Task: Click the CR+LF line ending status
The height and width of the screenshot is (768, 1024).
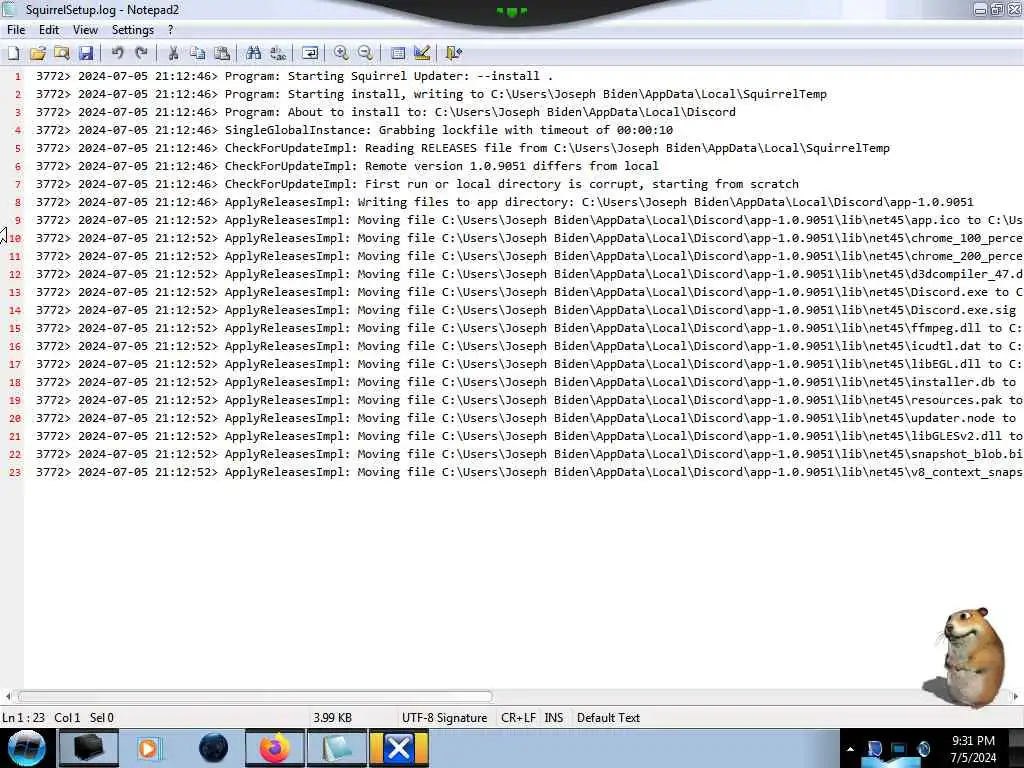Action: pyautogui.click(x=518, y=718)
